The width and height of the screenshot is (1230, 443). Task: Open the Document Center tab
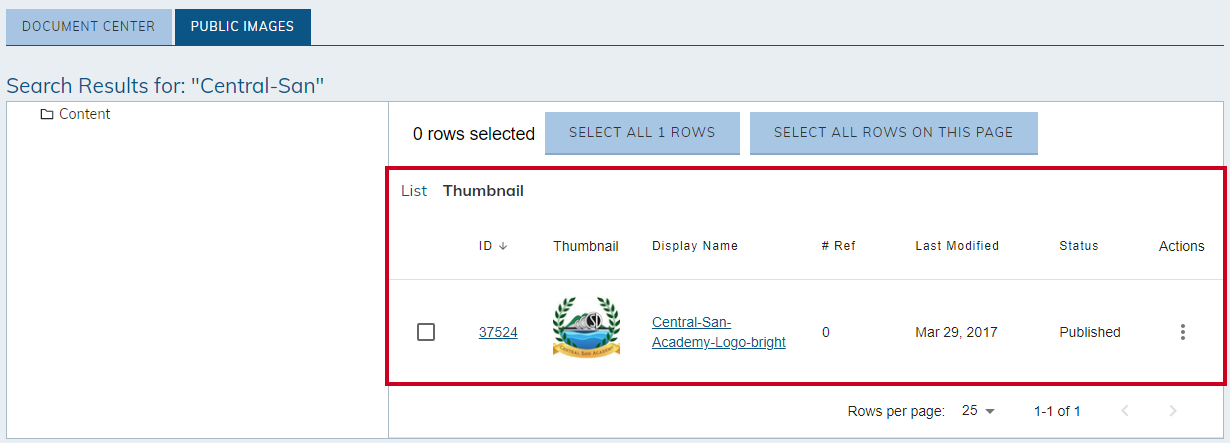[89, 27]
